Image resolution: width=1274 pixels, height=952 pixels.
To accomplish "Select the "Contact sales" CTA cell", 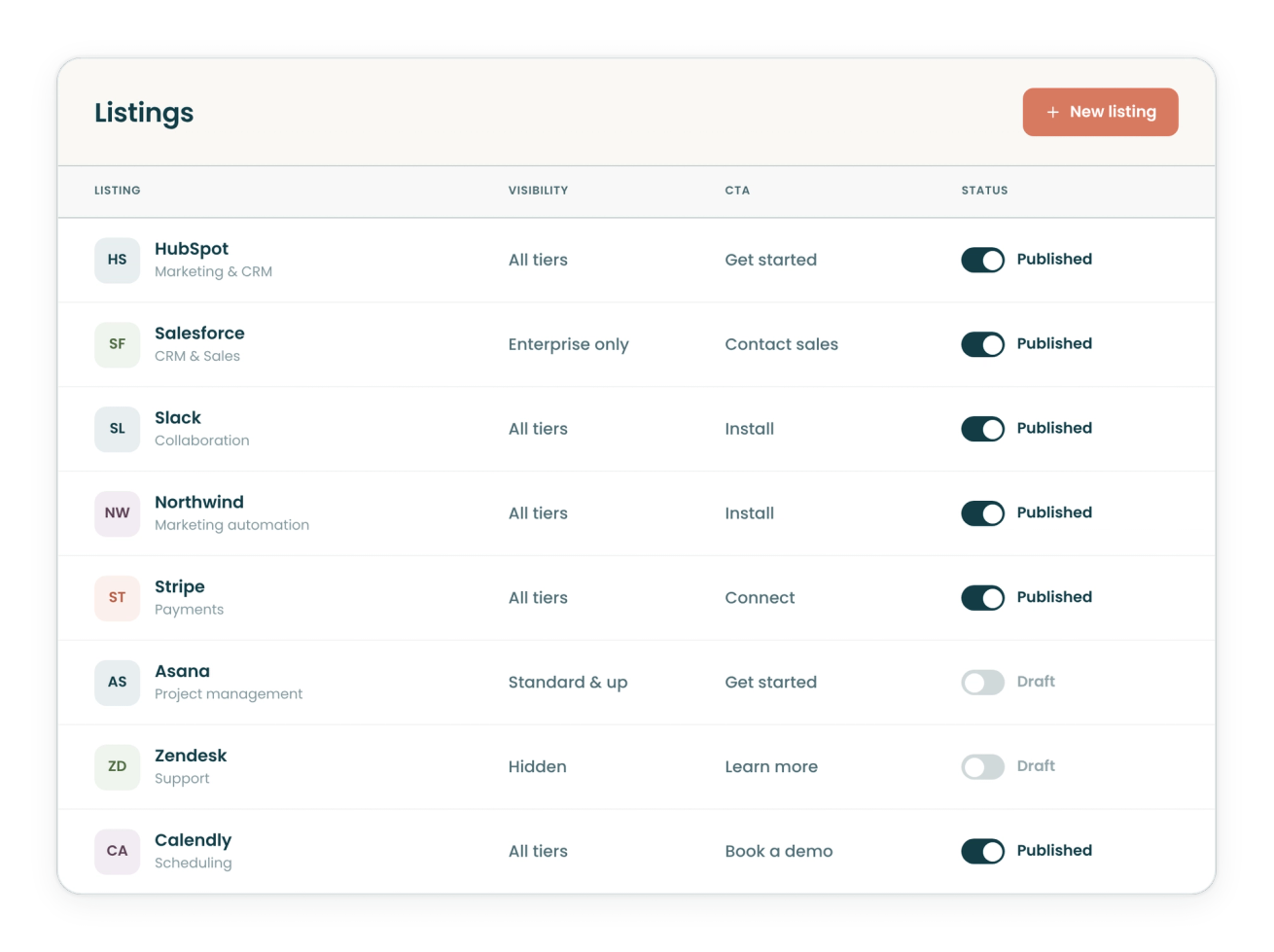I will (x=782, y=344).
